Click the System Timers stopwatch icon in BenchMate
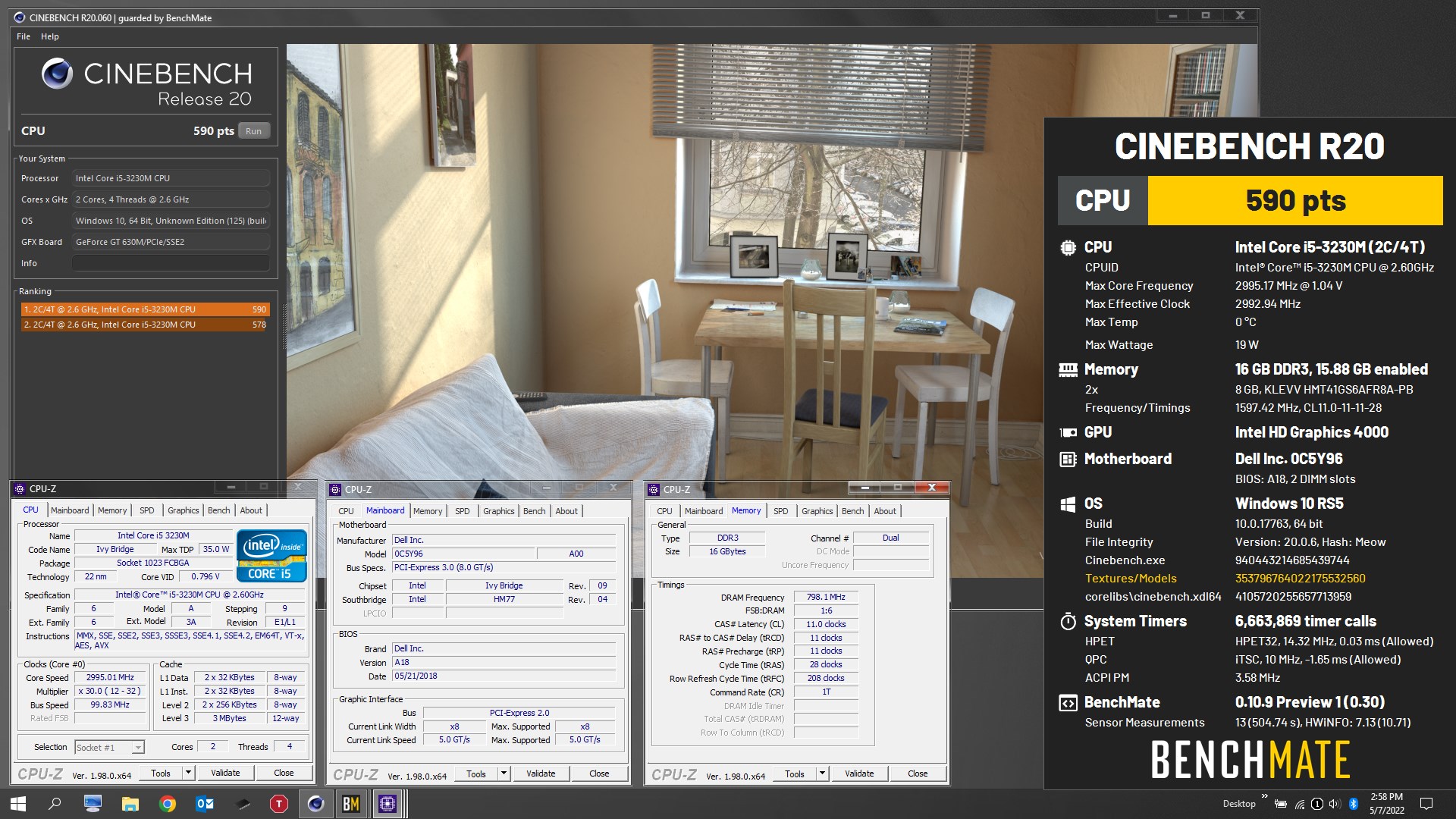This screenshot has height=819, width=1456. point(1068,621)
